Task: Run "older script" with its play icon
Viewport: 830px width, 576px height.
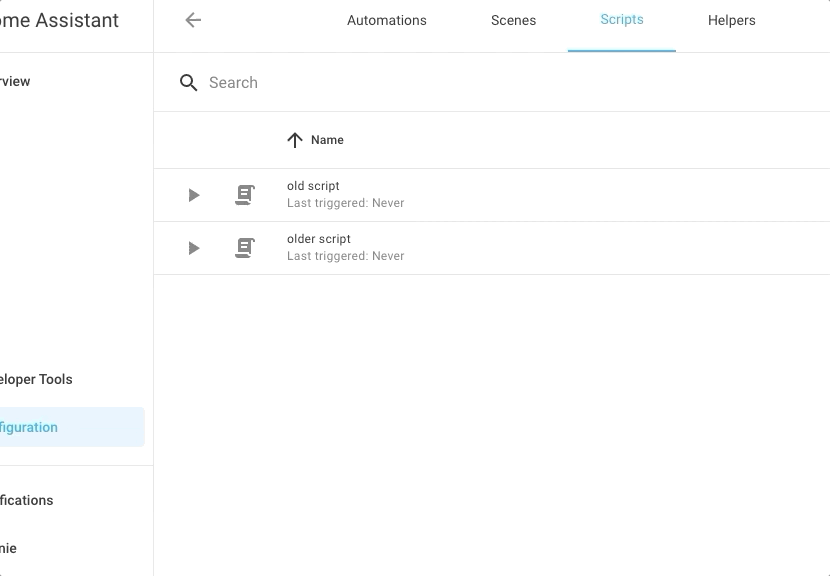Action: (x=193, y=248)
